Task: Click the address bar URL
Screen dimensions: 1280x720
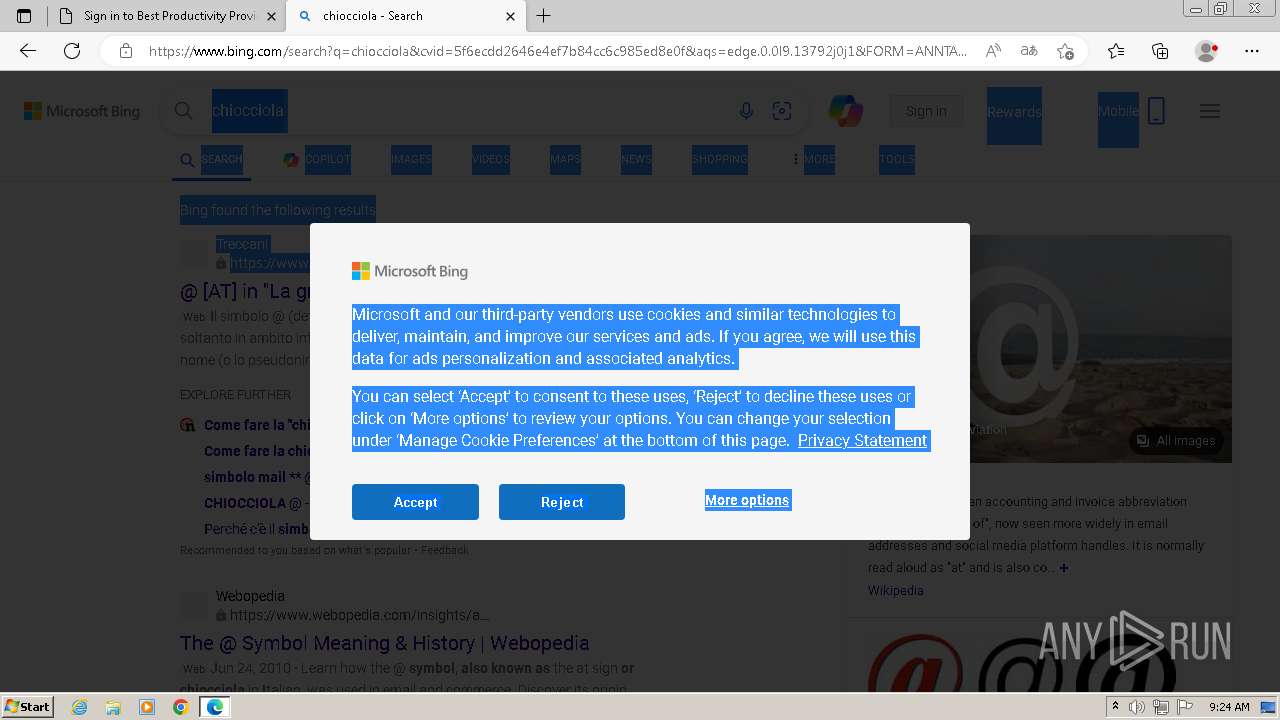Action: point(558,51)
